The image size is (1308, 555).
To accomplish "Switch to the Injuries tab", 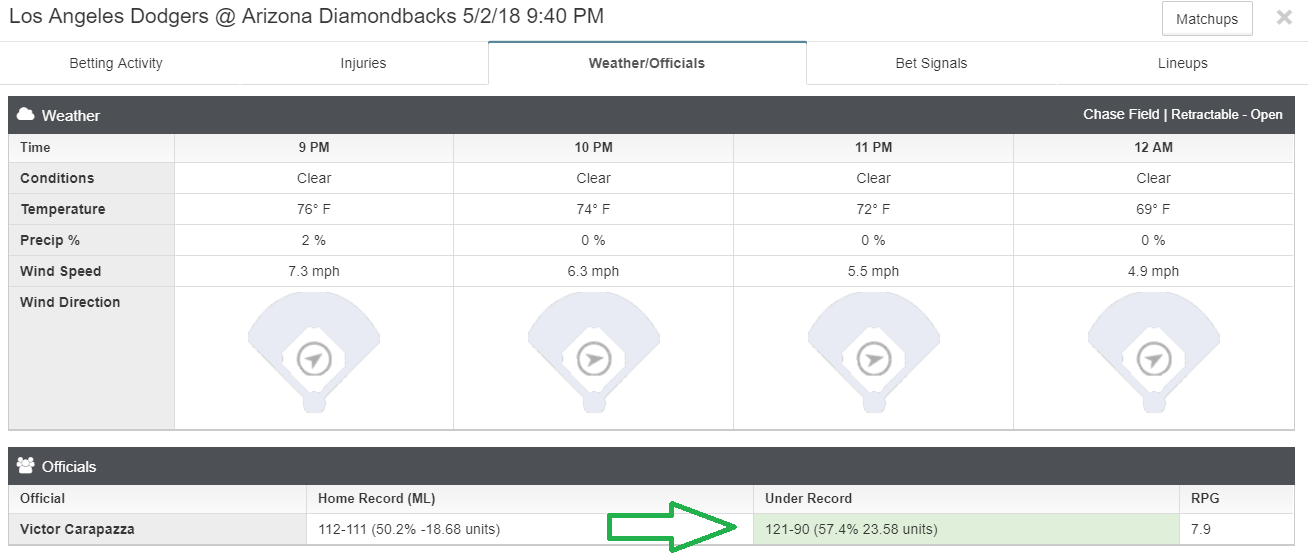I will coord(363,63).
